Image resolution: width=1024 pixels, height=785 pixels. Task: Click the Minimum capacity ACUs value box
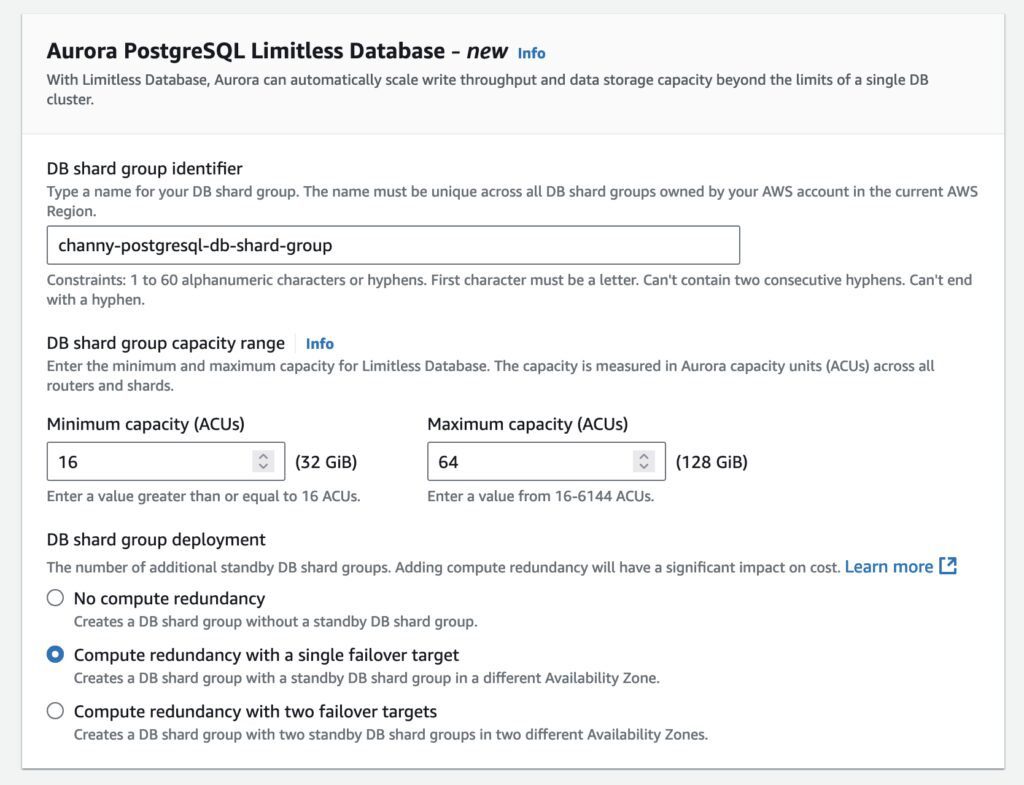coord(150,461)
